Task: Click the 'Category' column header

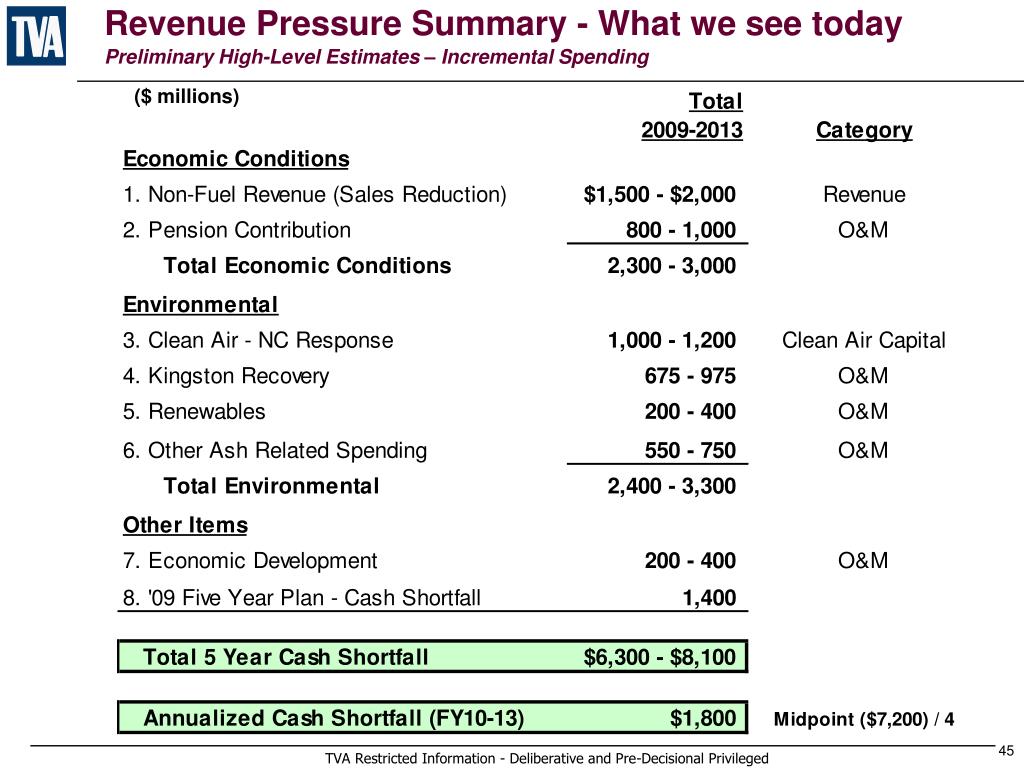Action: coord(864,130)
